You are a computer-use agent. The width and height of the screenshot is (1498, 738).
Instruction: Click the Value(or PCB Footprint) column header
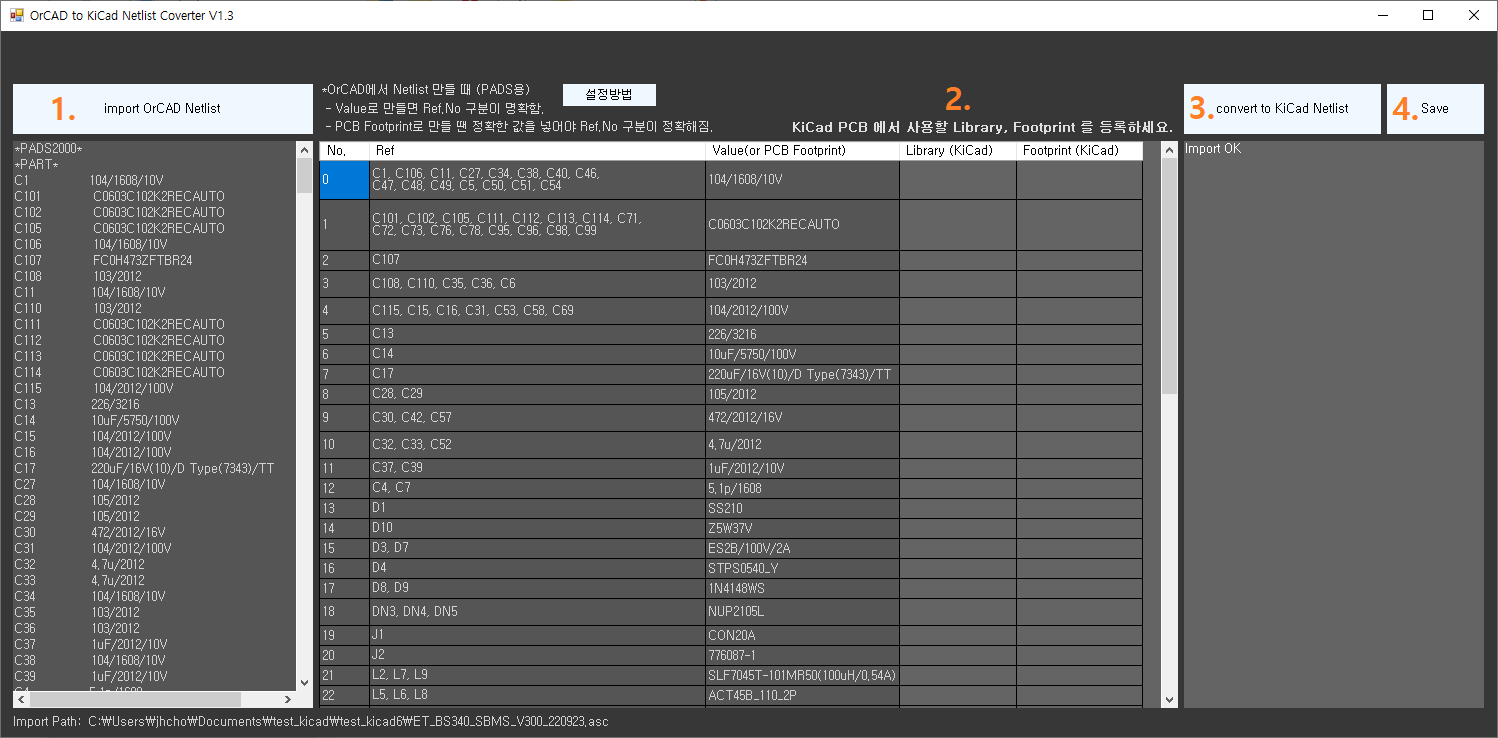pyautogui.click(x=802, y=151)
